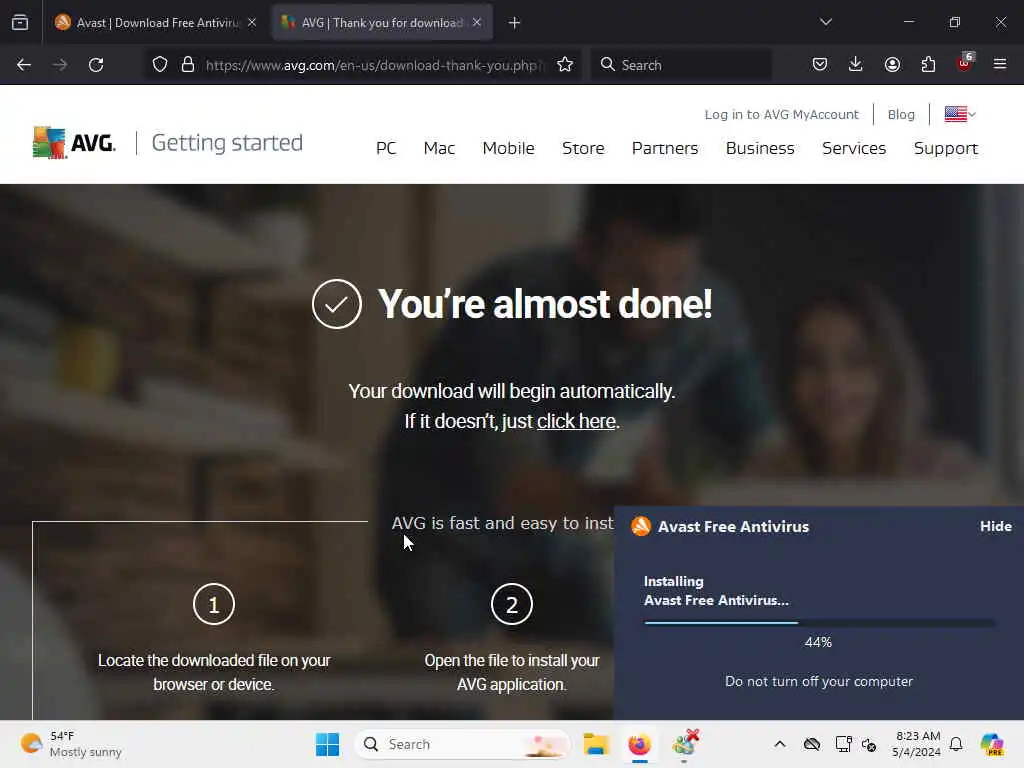
Task: Open the Downloads panel
Action: tap(856, 64)
